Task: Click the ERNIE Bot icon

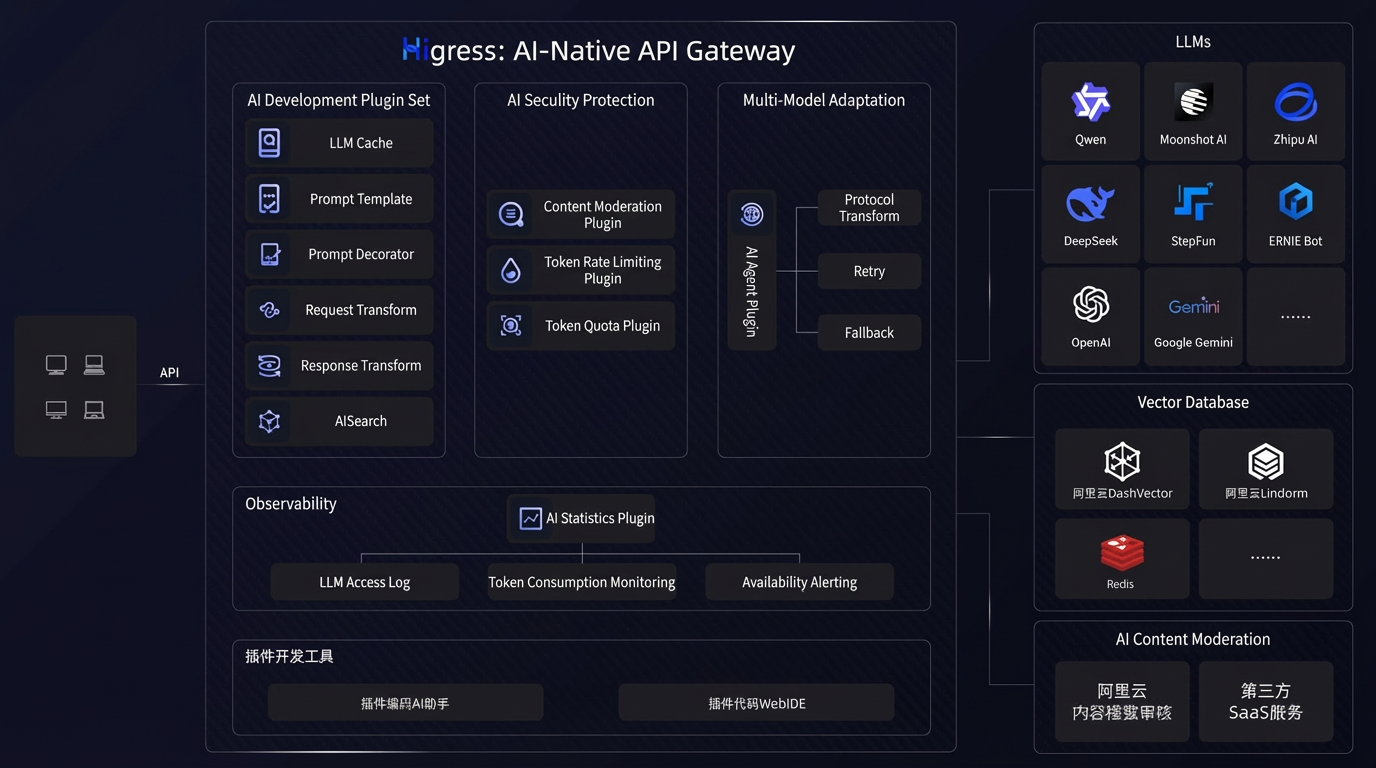Action: pyautogui.click(x=1296, y=202)
